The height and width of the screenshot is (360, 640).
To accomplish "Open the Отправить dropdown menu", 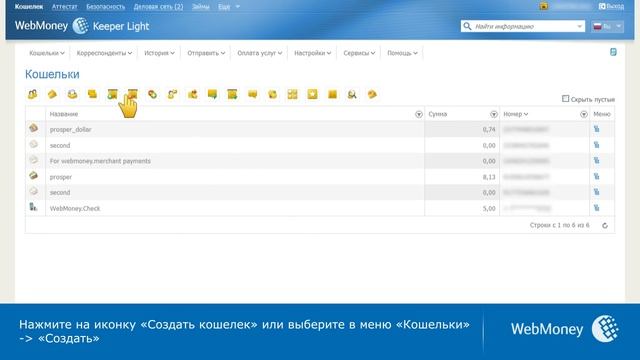I will tap(206, 53).
